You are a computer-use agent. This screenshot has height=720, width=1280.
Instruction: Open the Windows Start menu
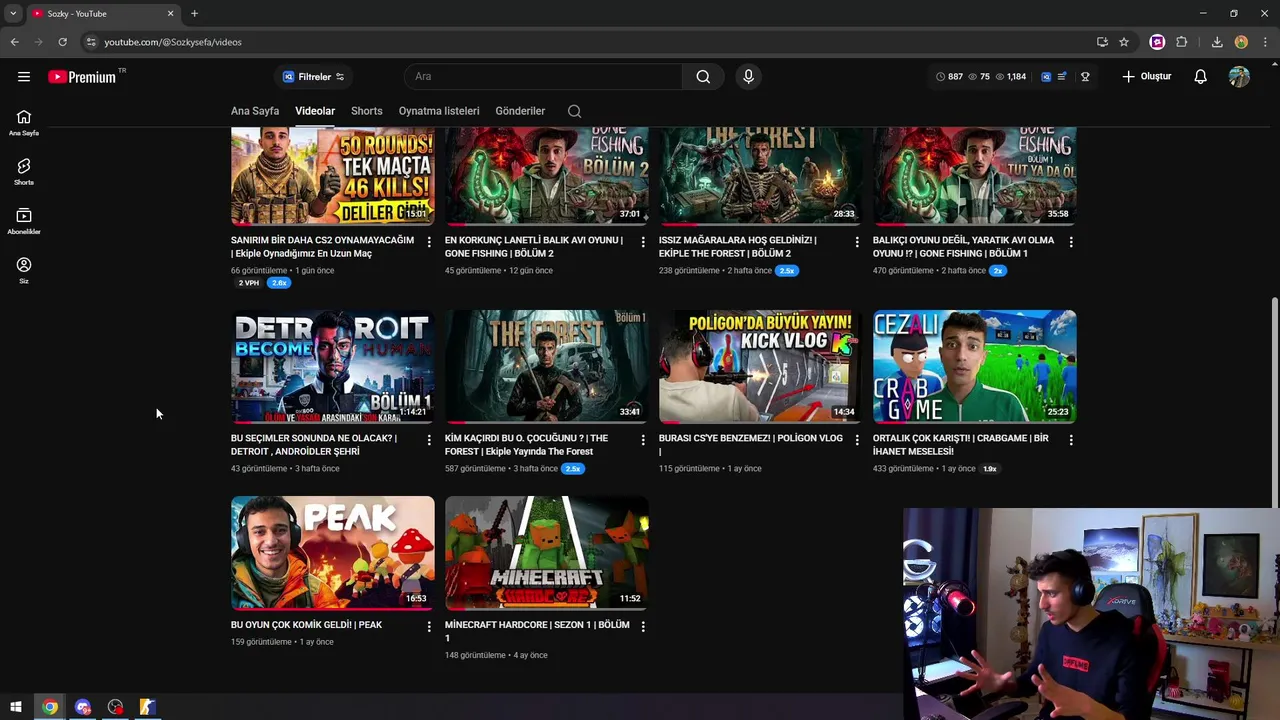pos(16,707)
